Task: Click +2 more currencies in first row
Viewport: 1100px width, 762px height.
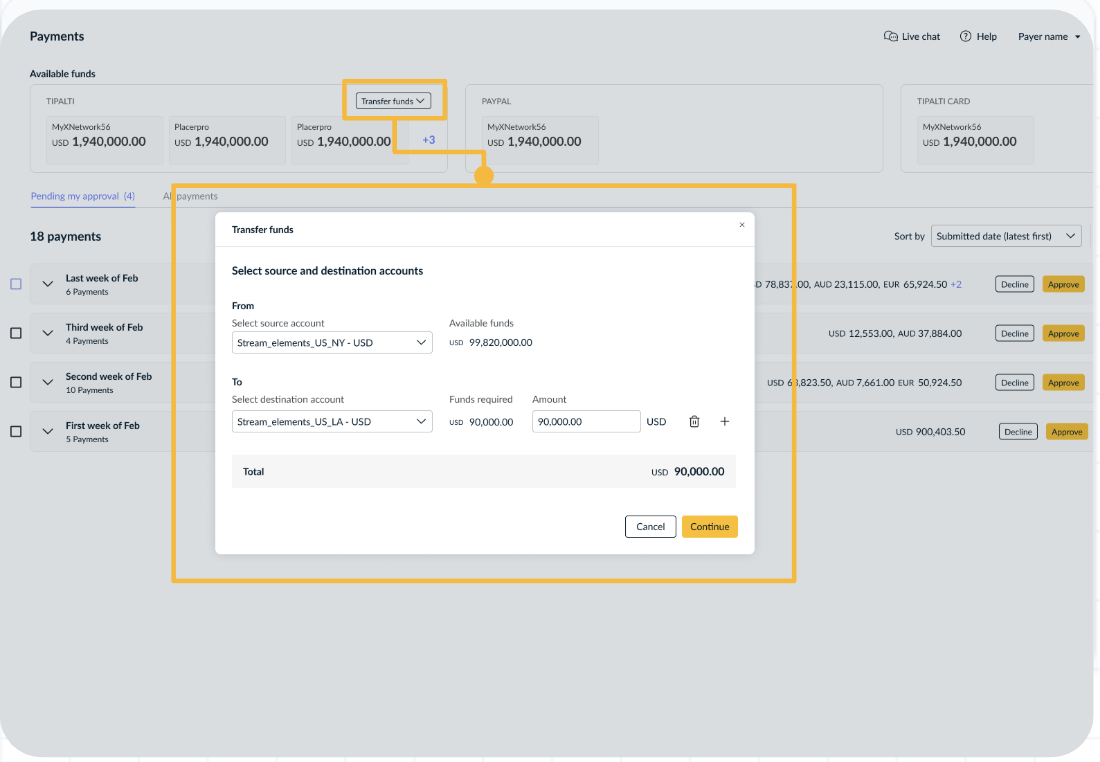Action: [955, 284]
